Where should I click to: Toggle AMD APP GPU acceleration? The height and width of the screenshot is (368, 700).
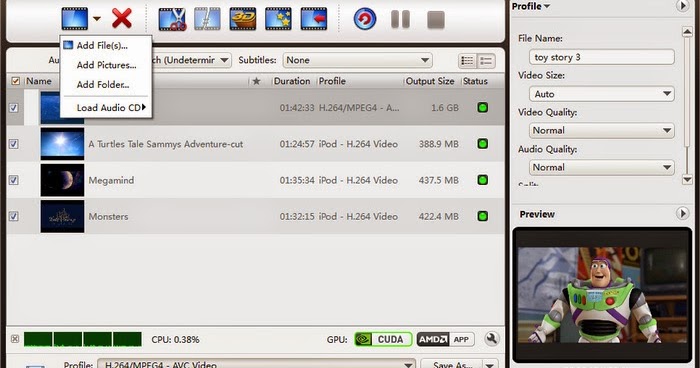(445, 339)
